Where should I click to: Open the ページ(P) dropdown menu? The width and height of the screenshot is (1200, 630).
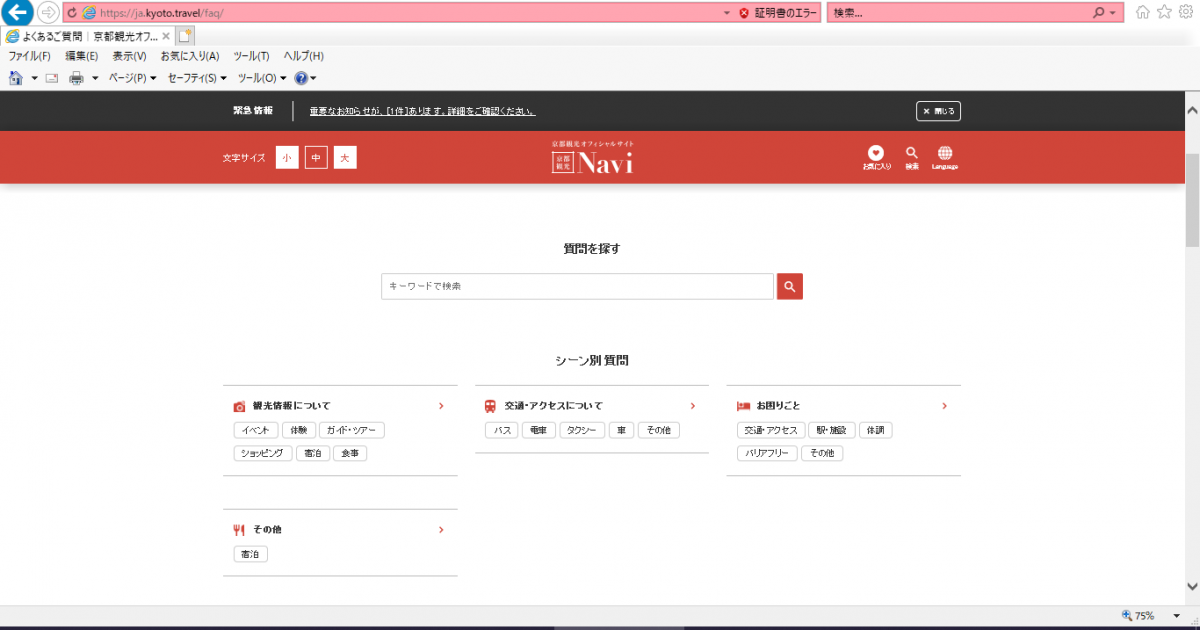pos(132,78)
